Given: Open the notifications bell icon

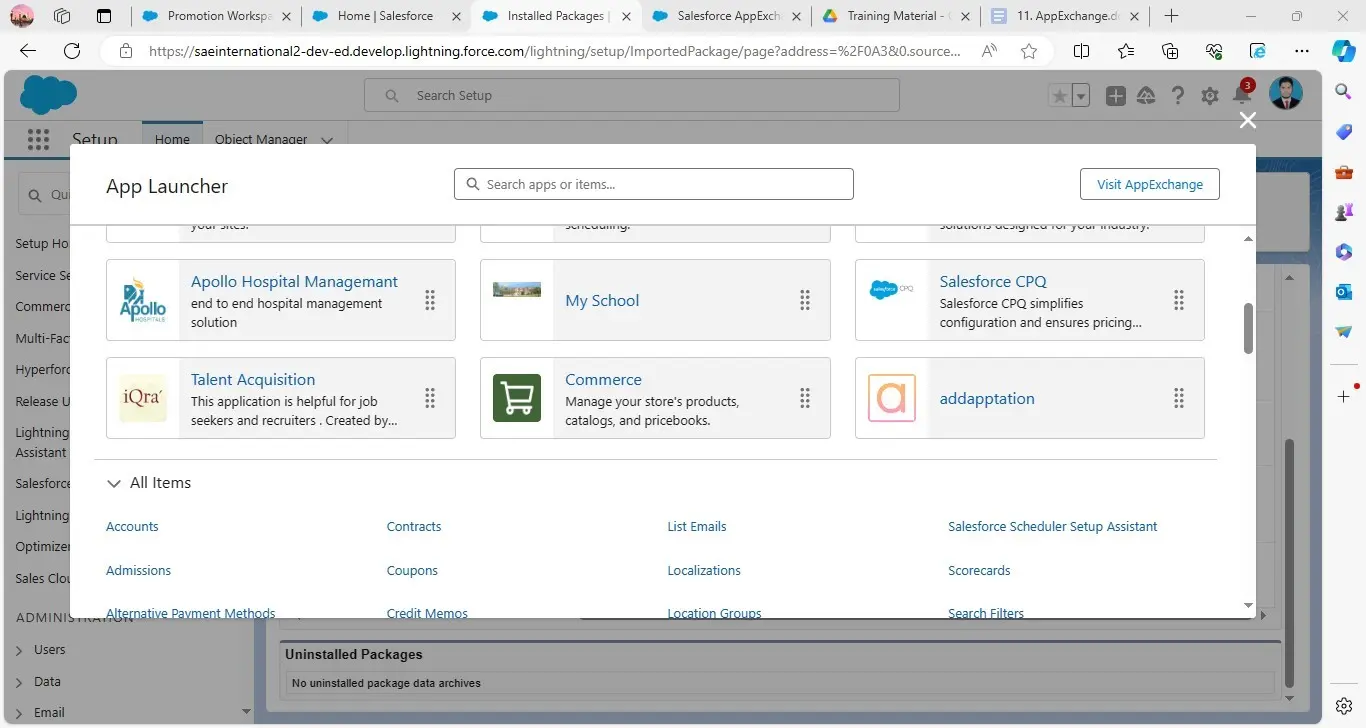Looking at the screenshot, I should [1241, 96].
